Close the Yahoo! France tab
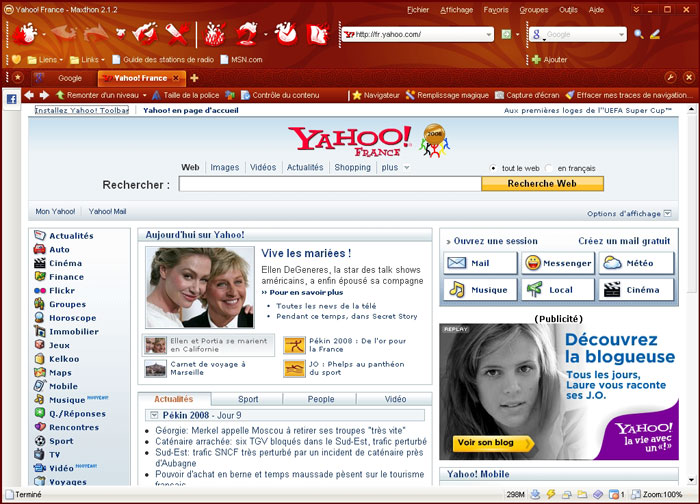This screenshot has width=700, height=504. point(175,78)
